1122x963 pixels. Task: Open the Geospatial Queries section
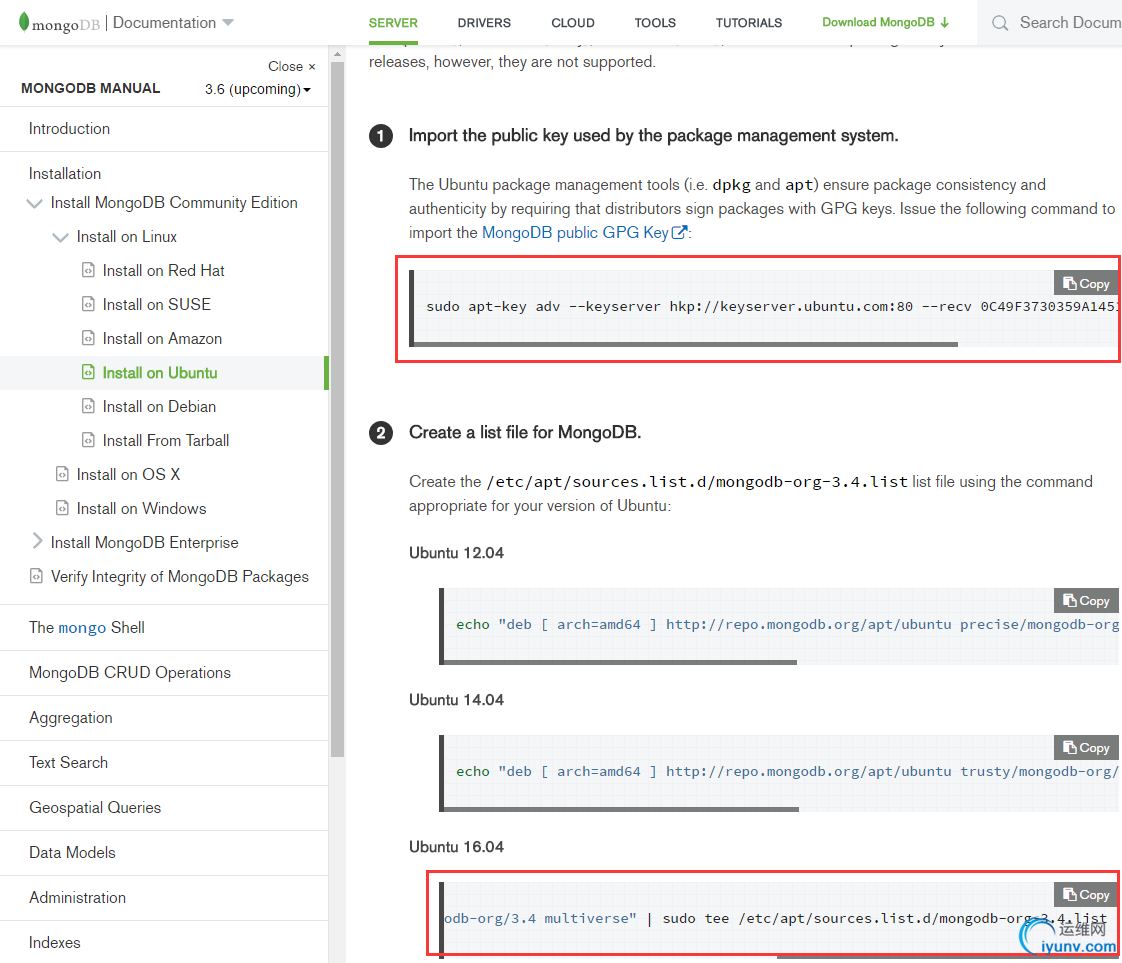pyautogui.click(x=95, y=808)
